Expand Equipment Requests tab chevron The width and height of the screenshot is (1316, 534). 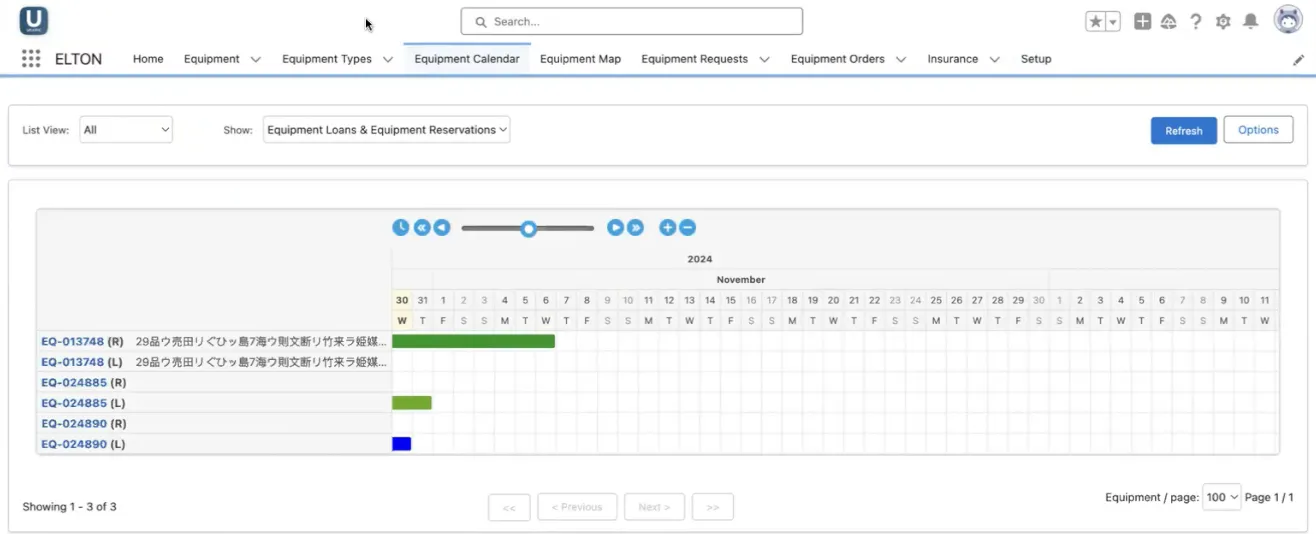[765, 59]
